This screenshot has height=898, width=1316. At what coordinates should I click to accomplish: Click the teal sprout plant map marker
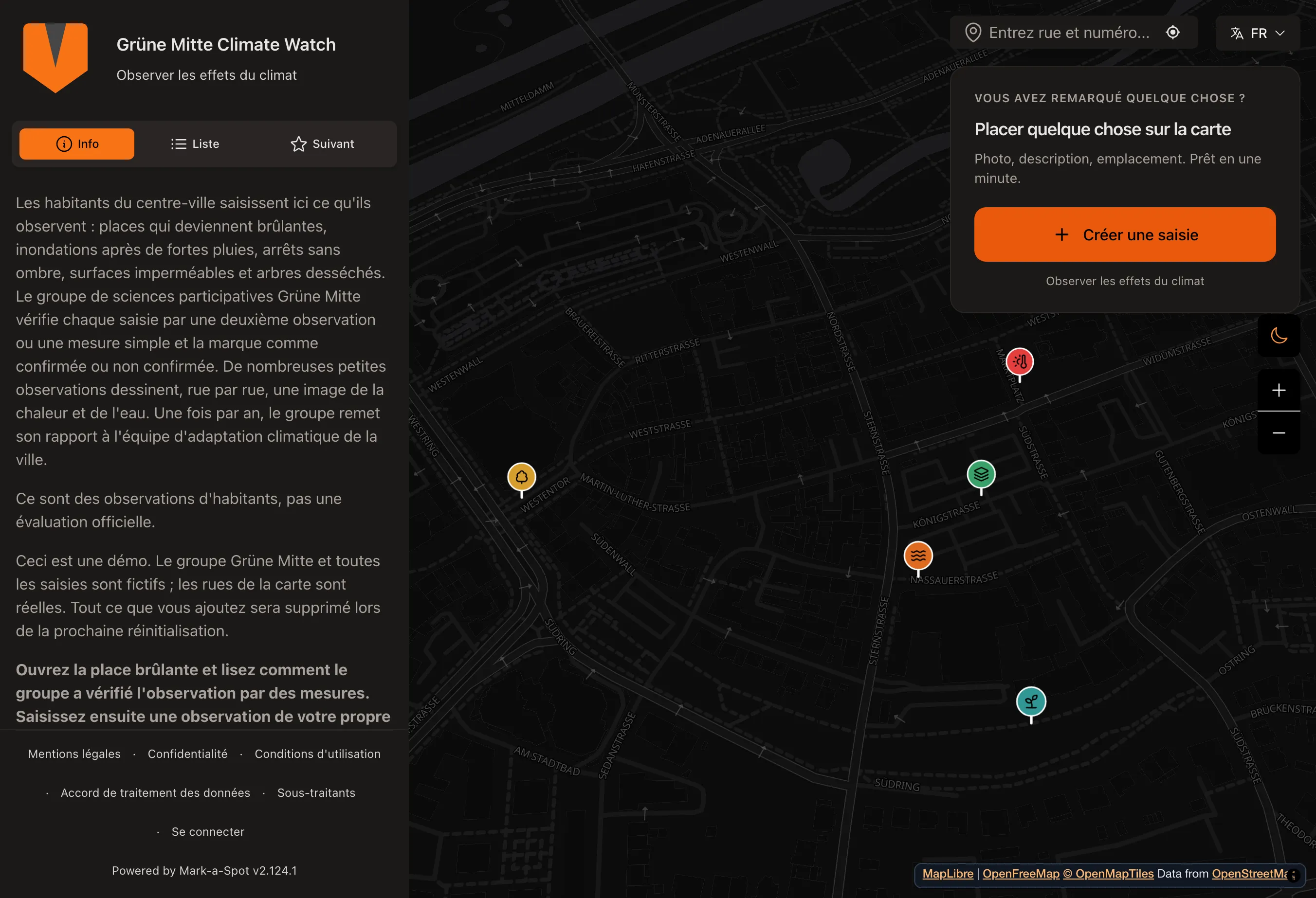(x=1031, y=702)
